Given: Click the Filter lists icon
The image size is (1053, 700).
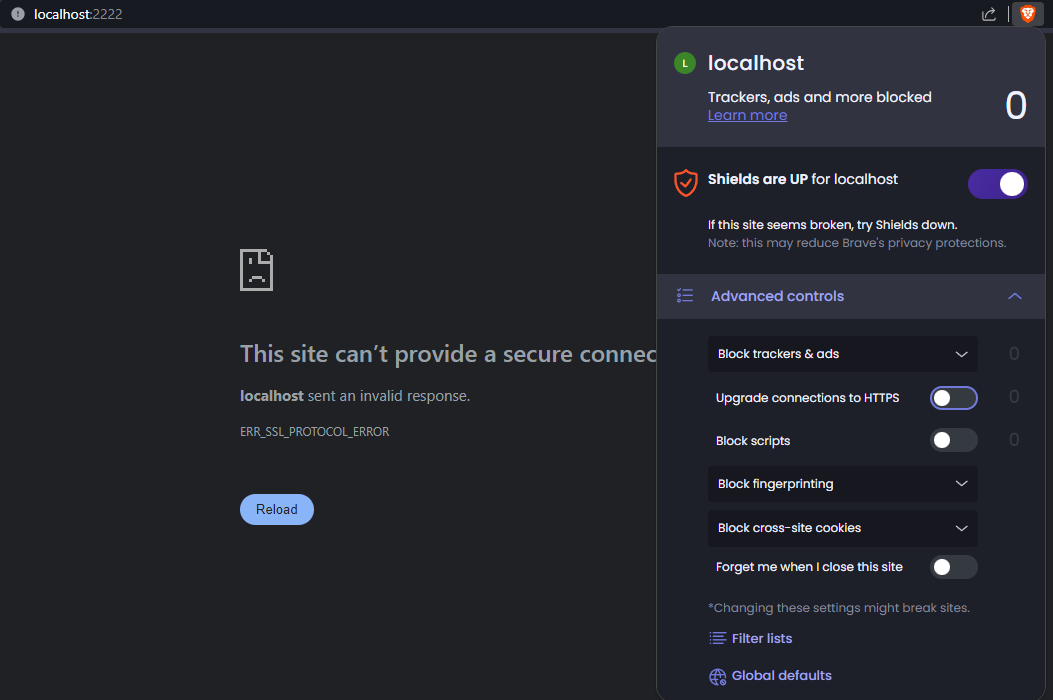Looking at the screenshot, I should pos(717,638).
